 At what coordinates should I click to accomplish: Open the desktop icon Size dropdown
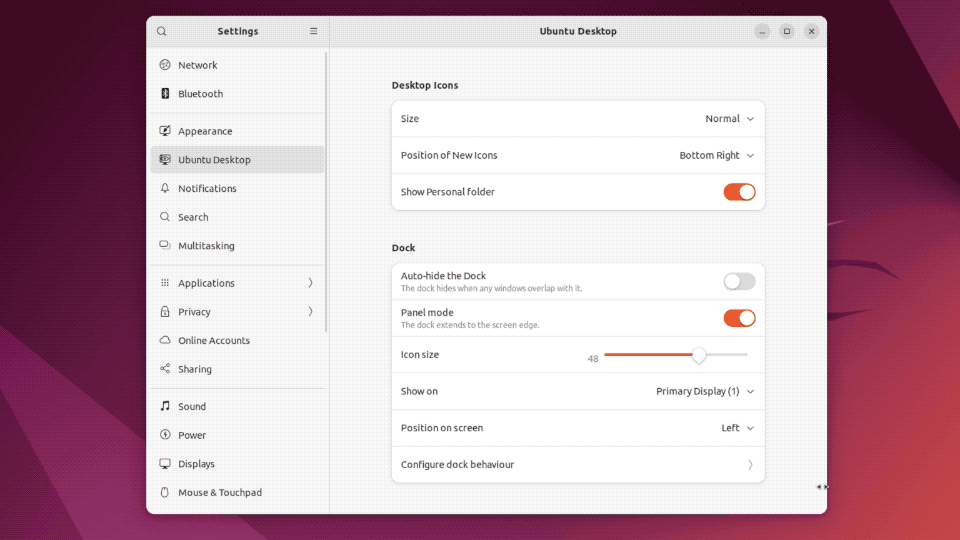tap(729, 119)
